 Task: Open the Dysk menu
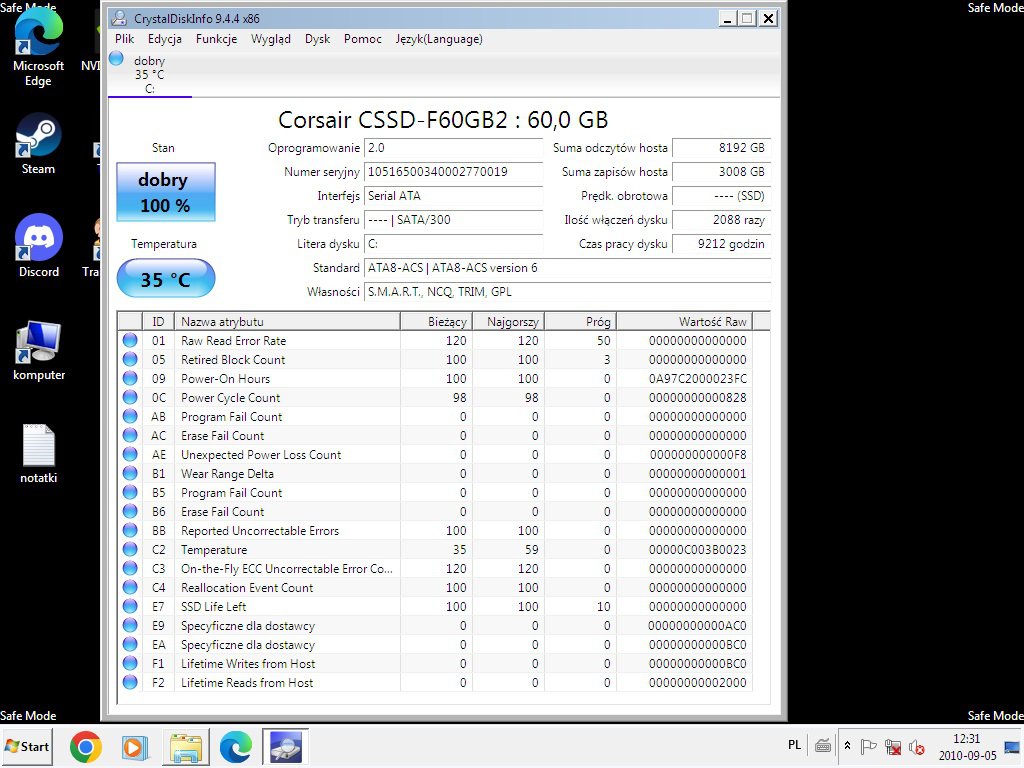317,39
